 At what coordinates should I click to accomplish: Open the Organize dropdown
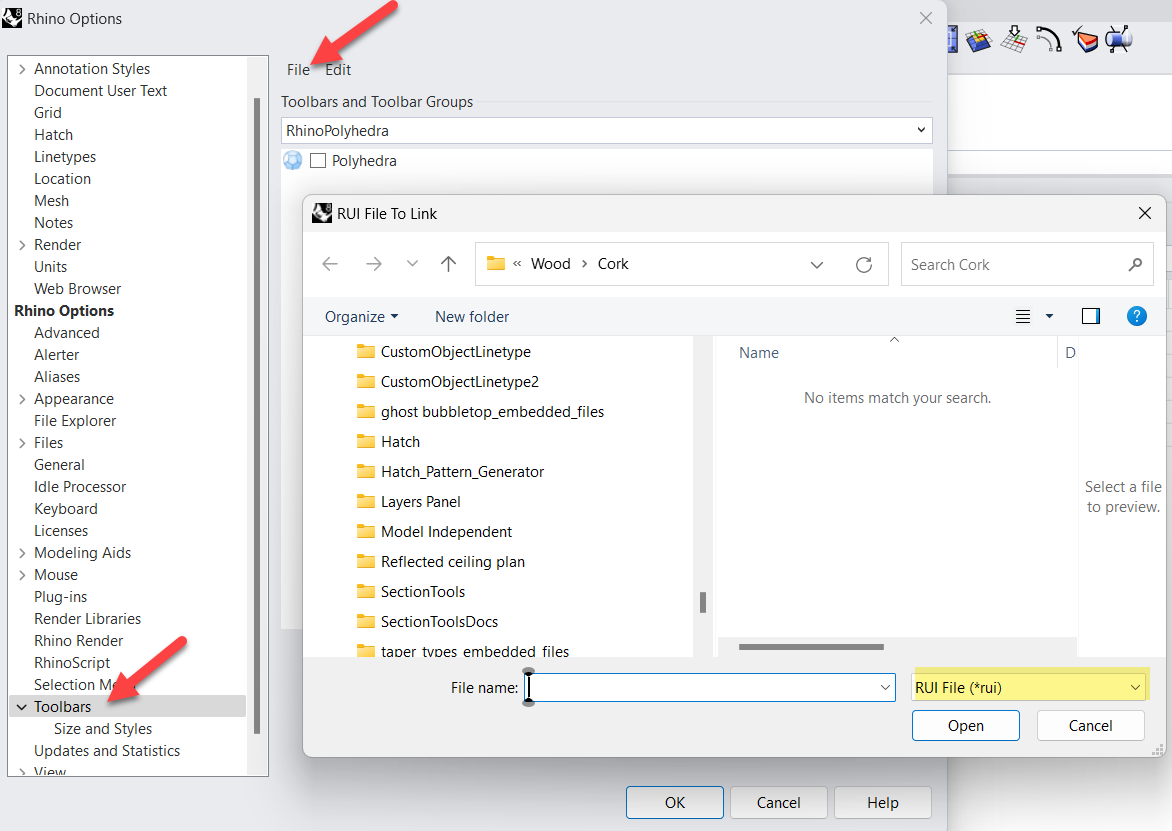click(361, 317)
